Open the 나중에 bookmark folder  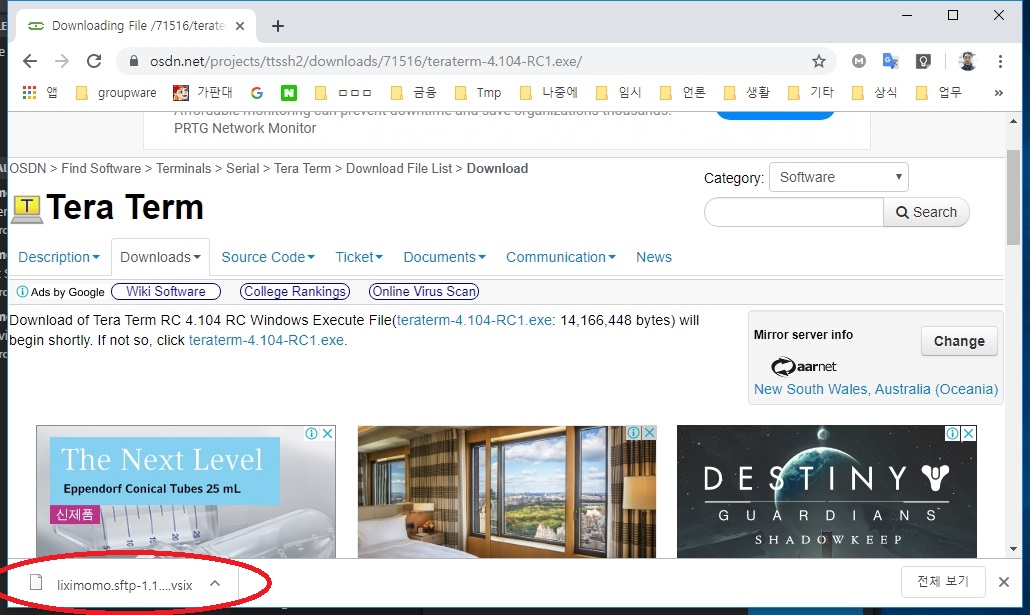(549, 93)
